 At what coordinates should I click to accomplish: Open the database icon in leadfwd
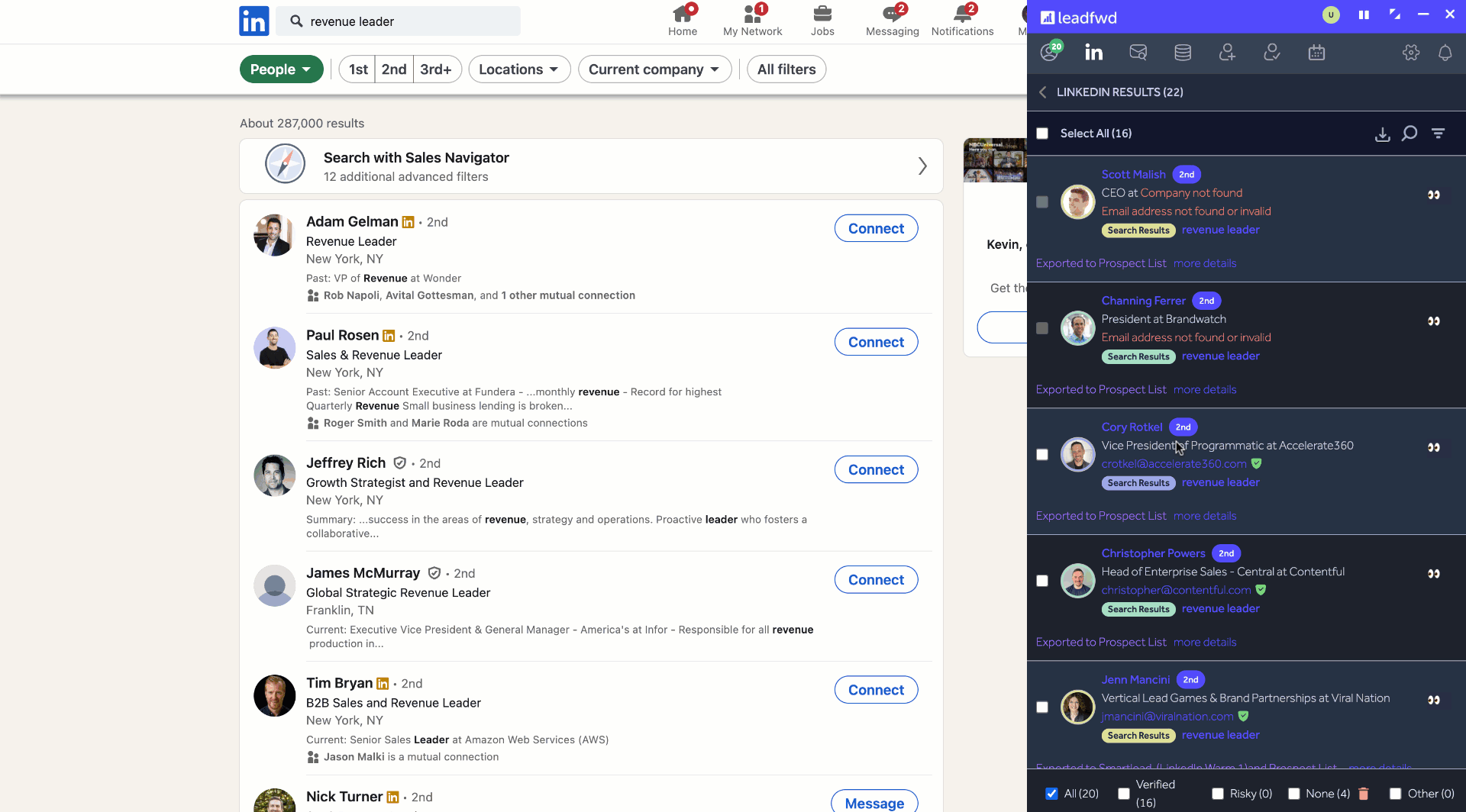[x=1183, y=52]
